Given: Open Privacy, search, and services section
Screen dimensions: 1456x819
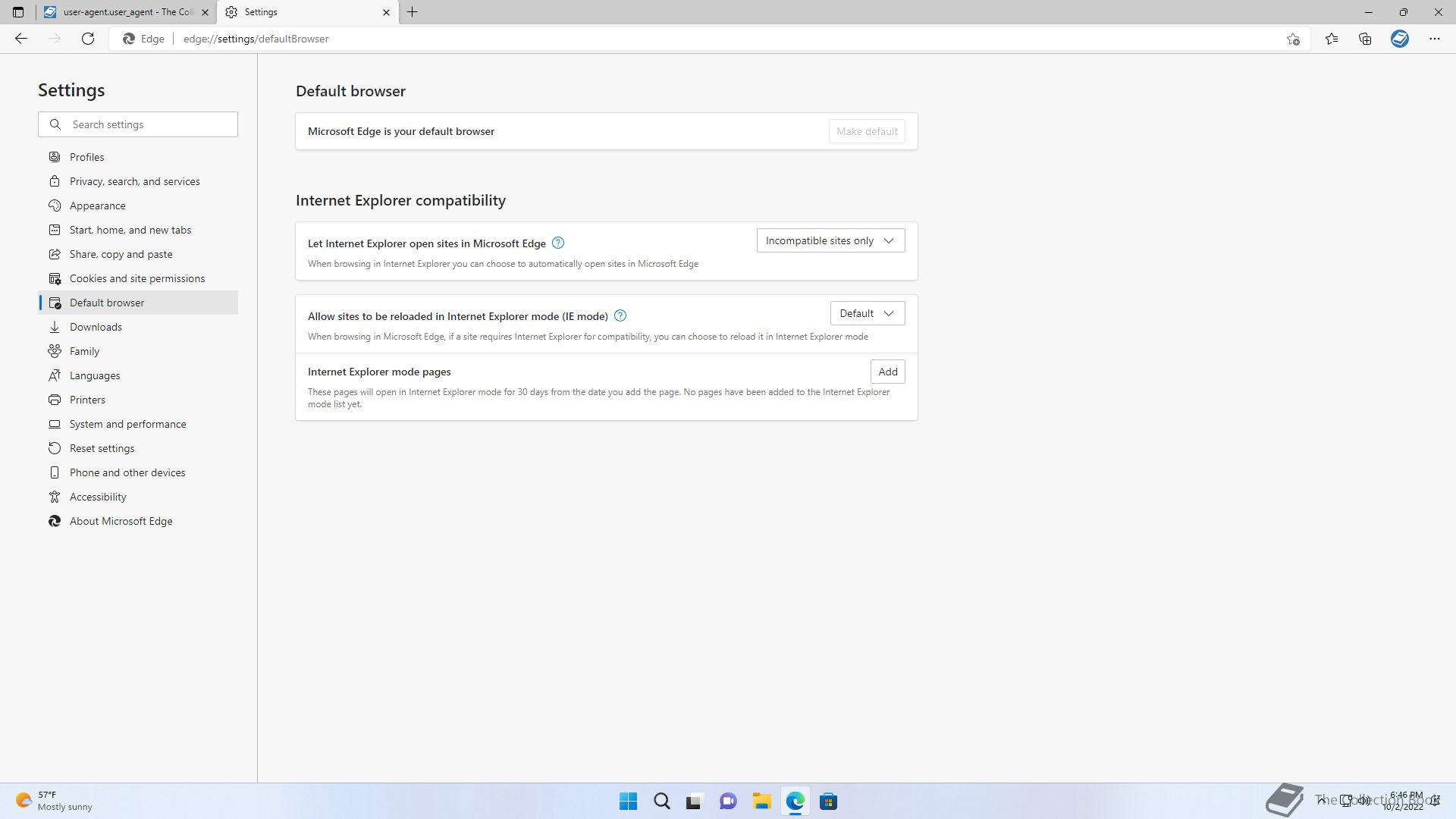Looking at the screenshot, I should [138, 181].
